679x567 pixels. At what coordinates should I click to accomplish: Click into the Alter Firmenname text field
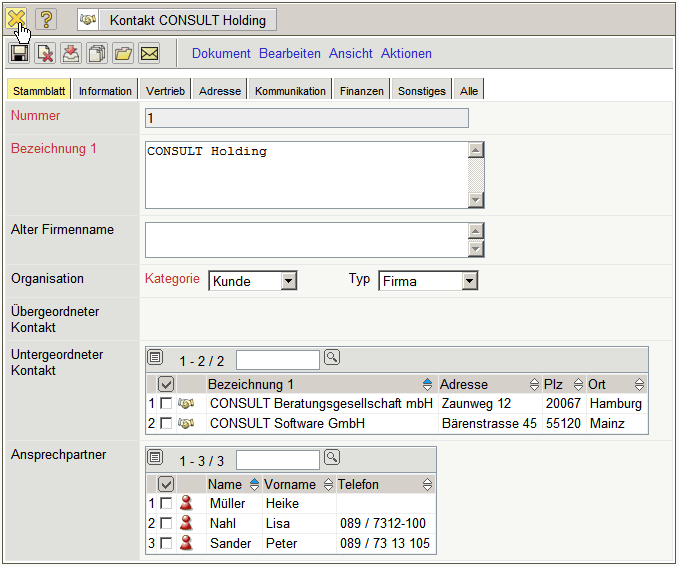[306, 240]
